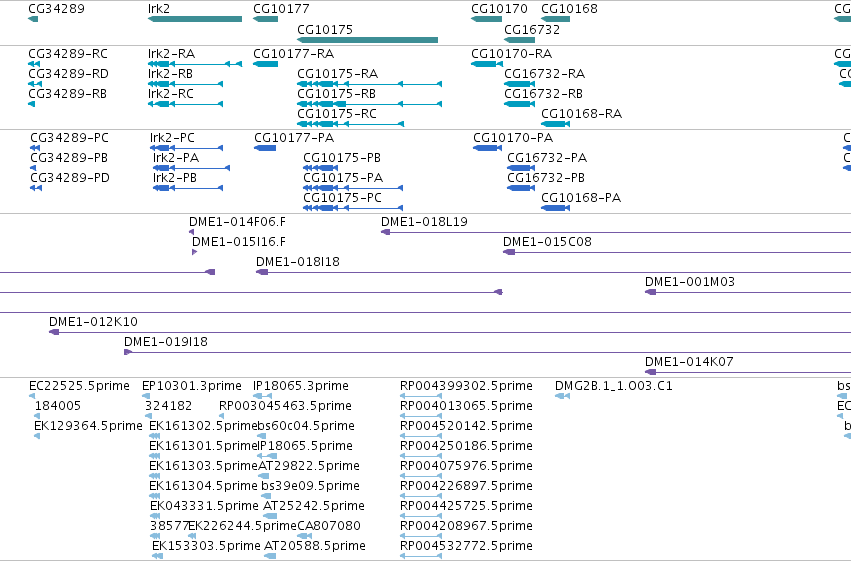Image resolution: width=851 pixels, height=561 pixels.
Task: Click protein CG10175-PA
Action: tap(343, 178)
